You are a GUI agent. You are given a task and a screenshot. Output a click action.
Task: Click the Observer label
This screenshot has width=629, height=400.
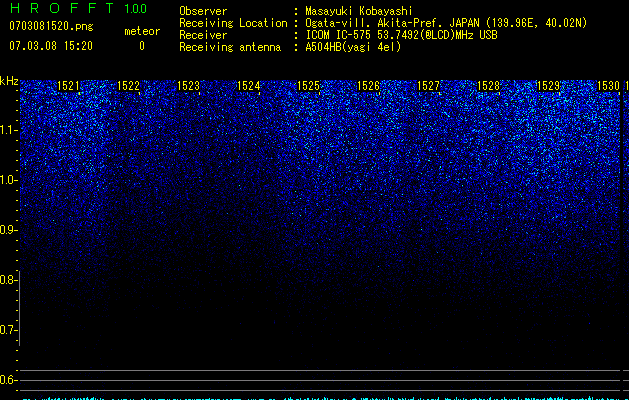pos(203,11)
